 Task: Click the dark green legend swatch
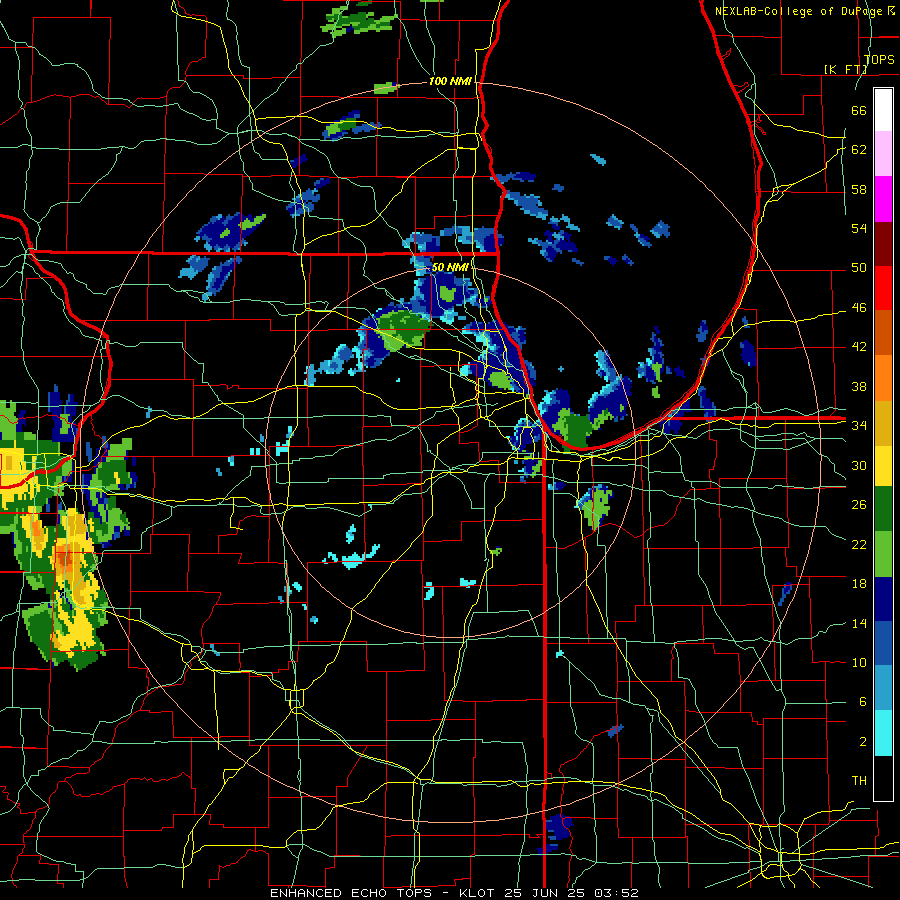coord(883,509)
